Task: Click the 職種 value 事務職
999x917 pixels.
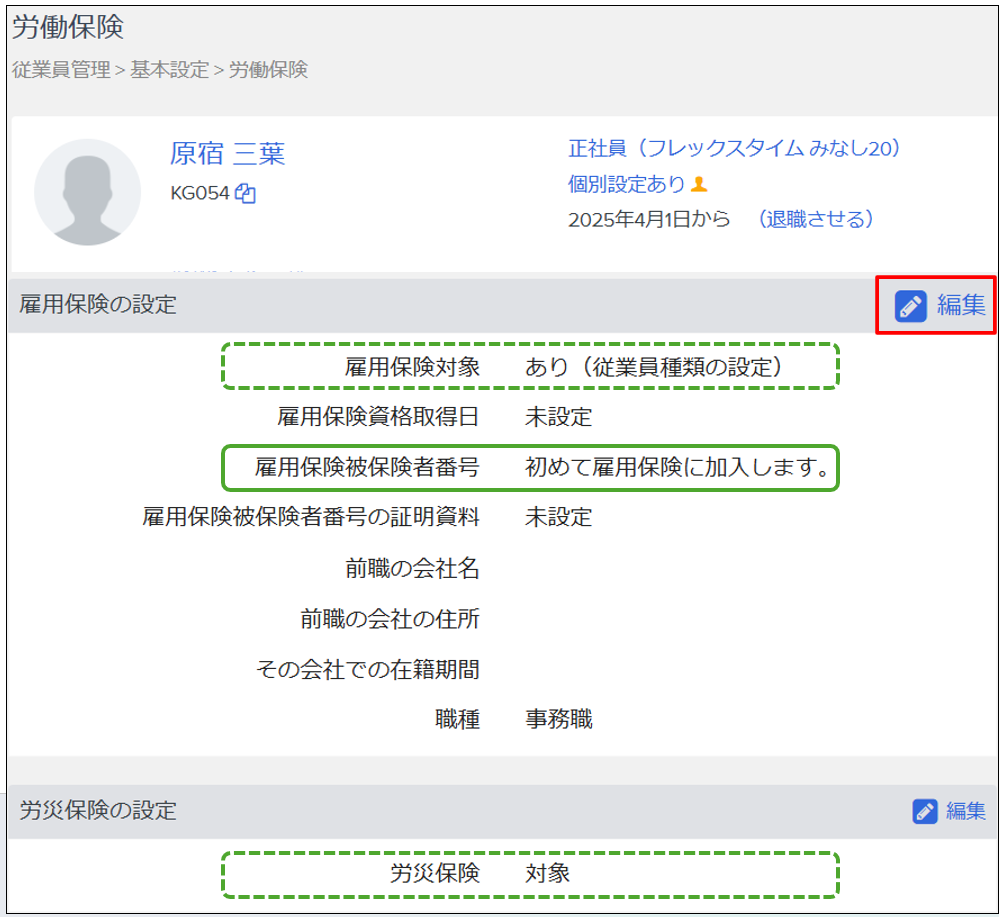Action: [x=559, y=719]
